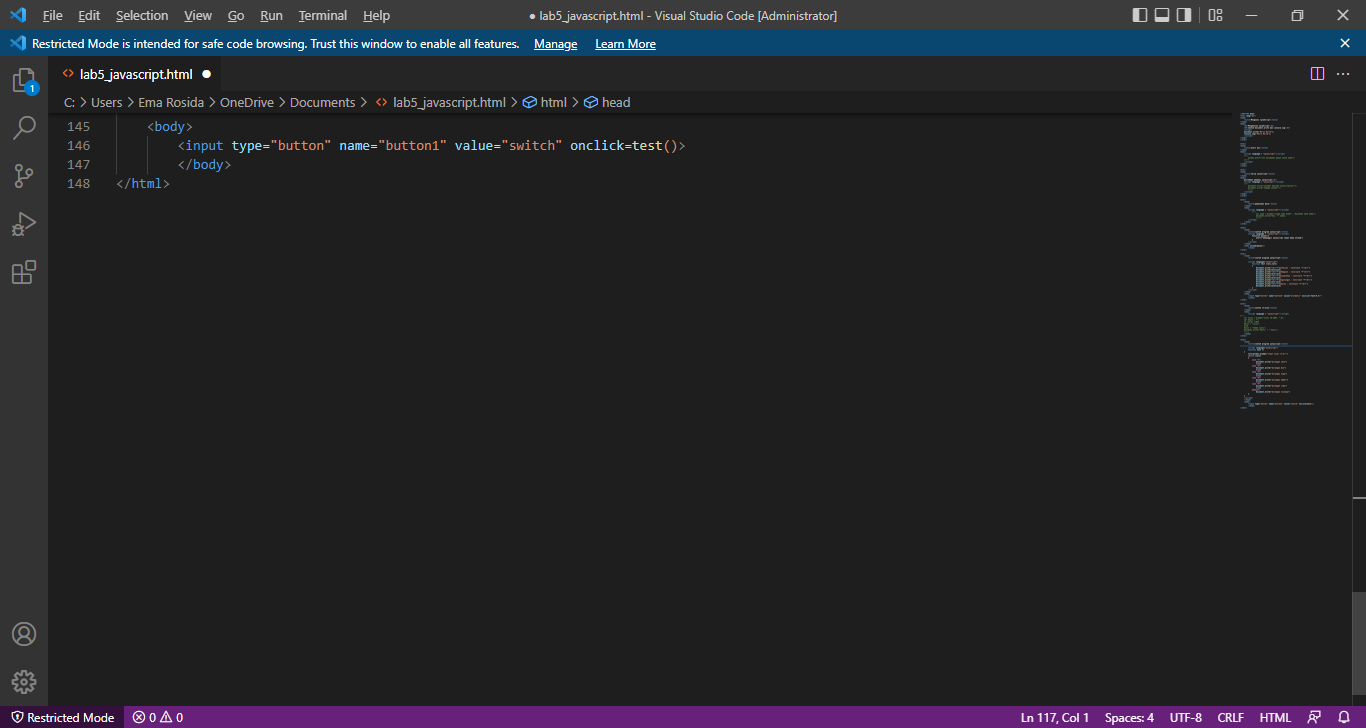Click Restricted Mode in status bar
This screenshot has width=1366, height=728.
pyautogui.click(x=62, y=717)
